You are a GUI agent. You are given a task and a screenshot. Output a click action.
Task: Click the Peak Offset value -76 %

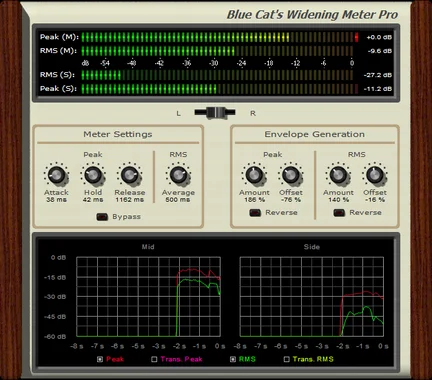[291, 200]
